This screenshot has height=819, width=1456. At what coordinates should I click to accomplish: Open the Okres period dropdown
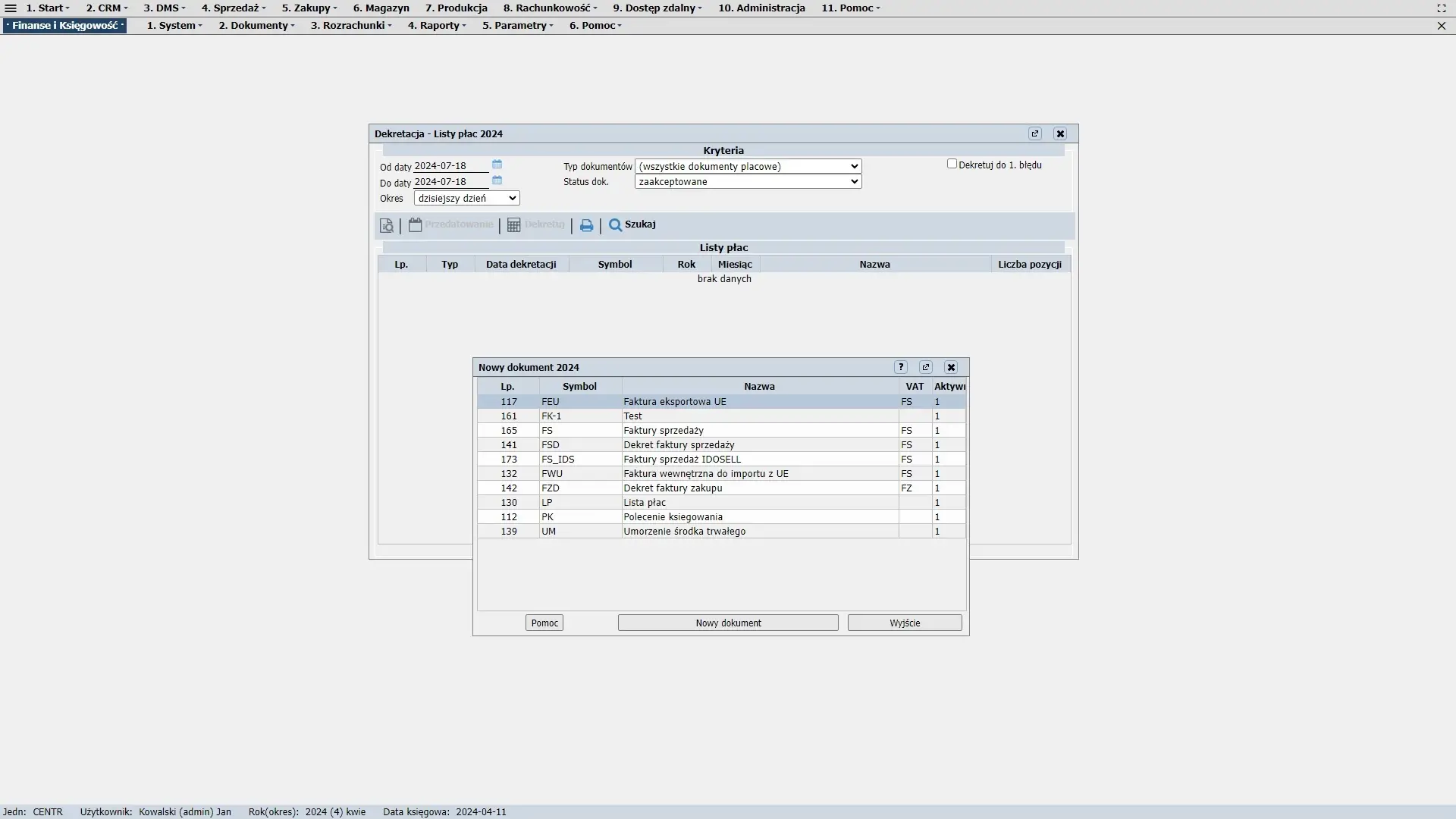click(x=466, y=198)
